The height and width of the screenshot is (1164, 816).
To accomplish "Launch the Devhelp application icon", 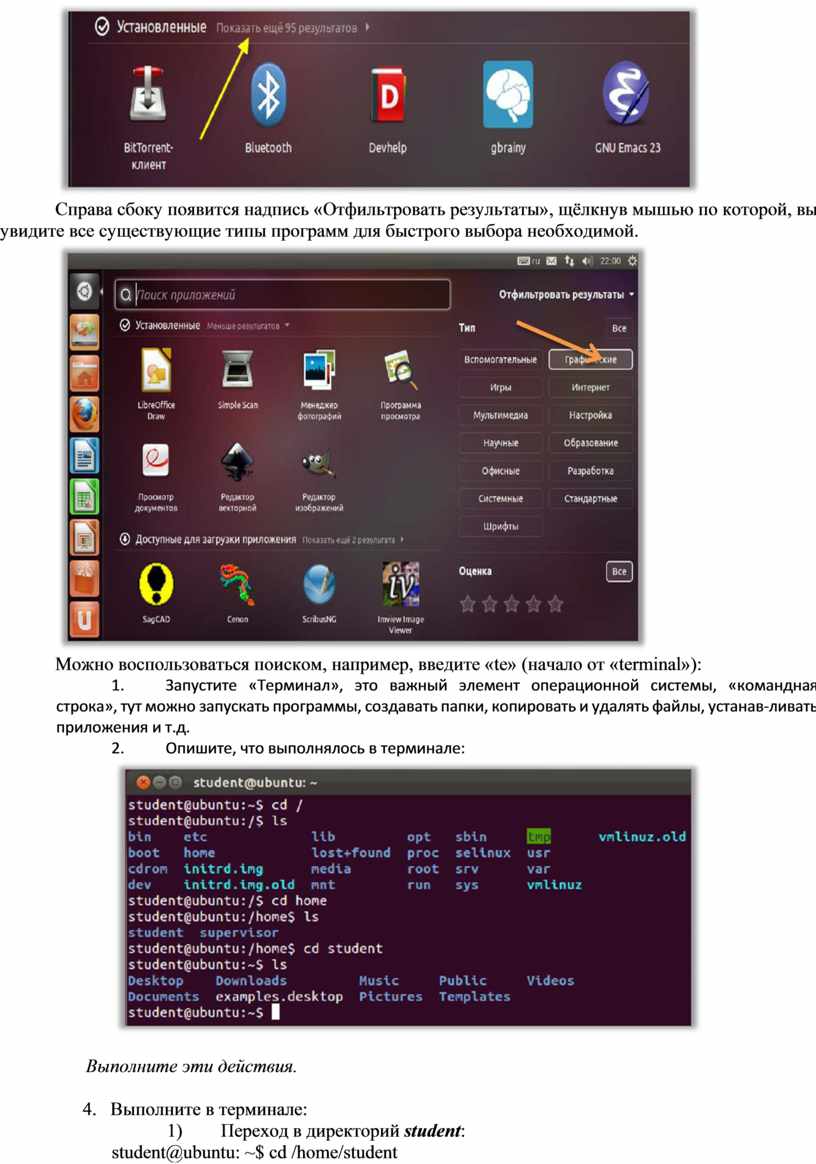I will pyautogui.click(x=388, y=95).
